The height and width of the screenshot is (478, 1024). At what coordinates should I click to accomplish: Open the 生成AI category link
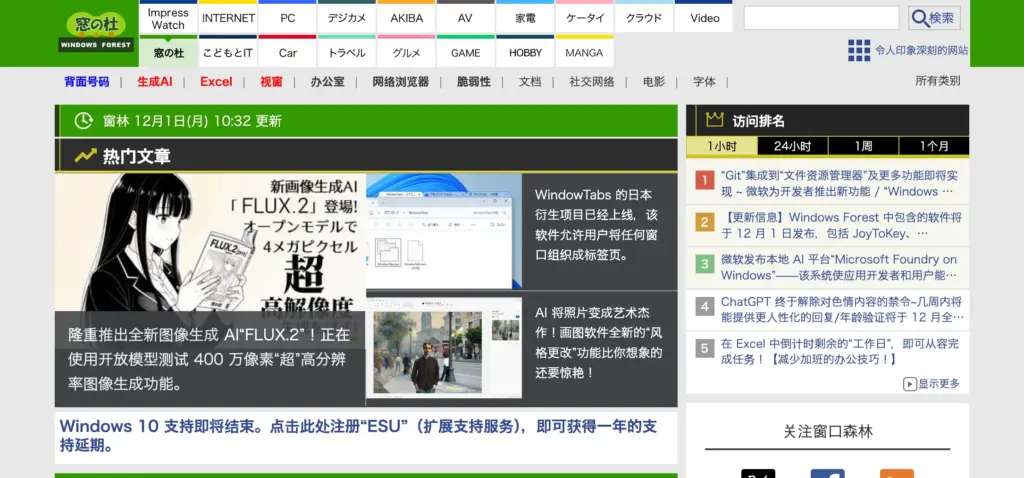pos(155,82)
